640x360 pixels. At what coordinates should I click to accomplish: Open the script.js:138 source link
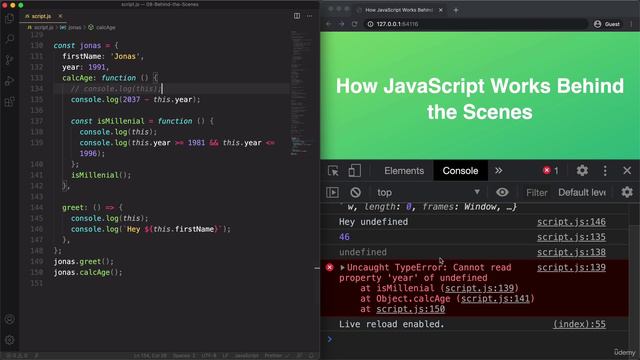pos(571,252)
